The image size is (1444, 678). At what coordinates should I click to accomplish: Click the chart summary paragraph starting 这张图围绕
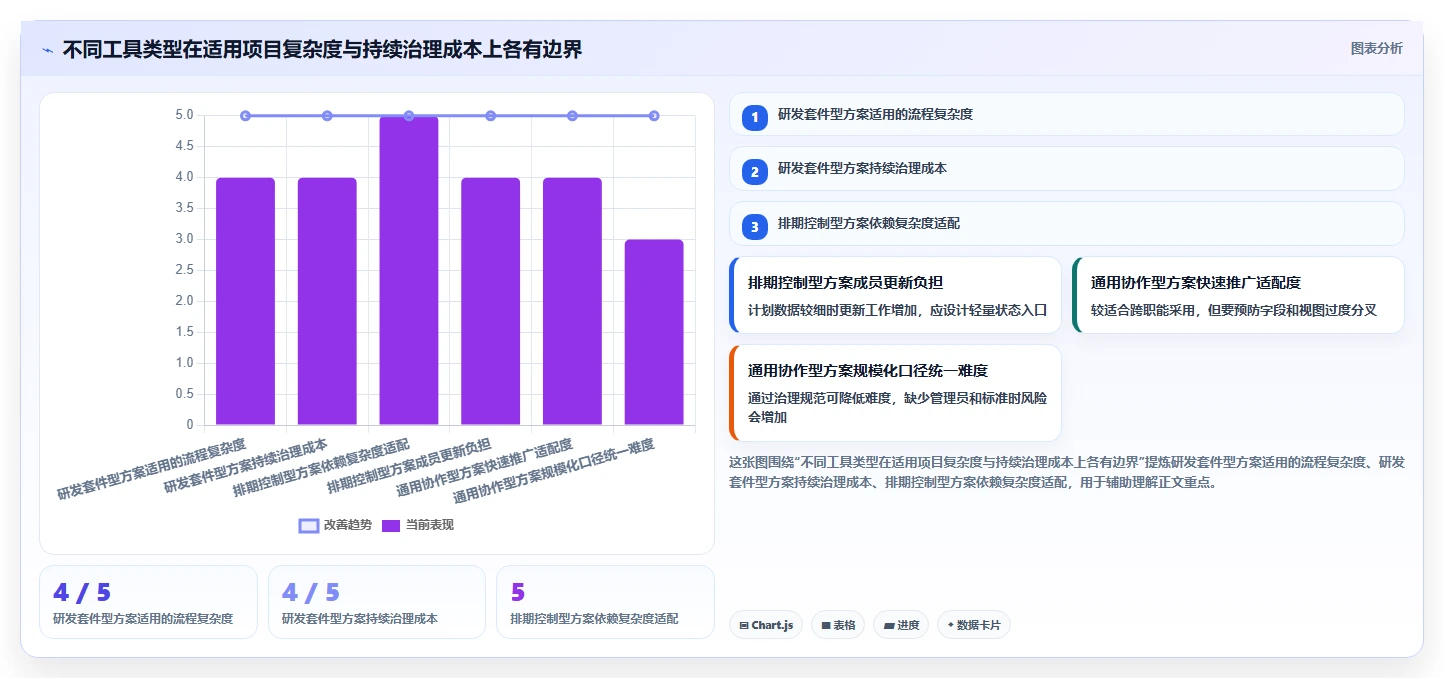pyautogui.click(x=1066, y=472)
